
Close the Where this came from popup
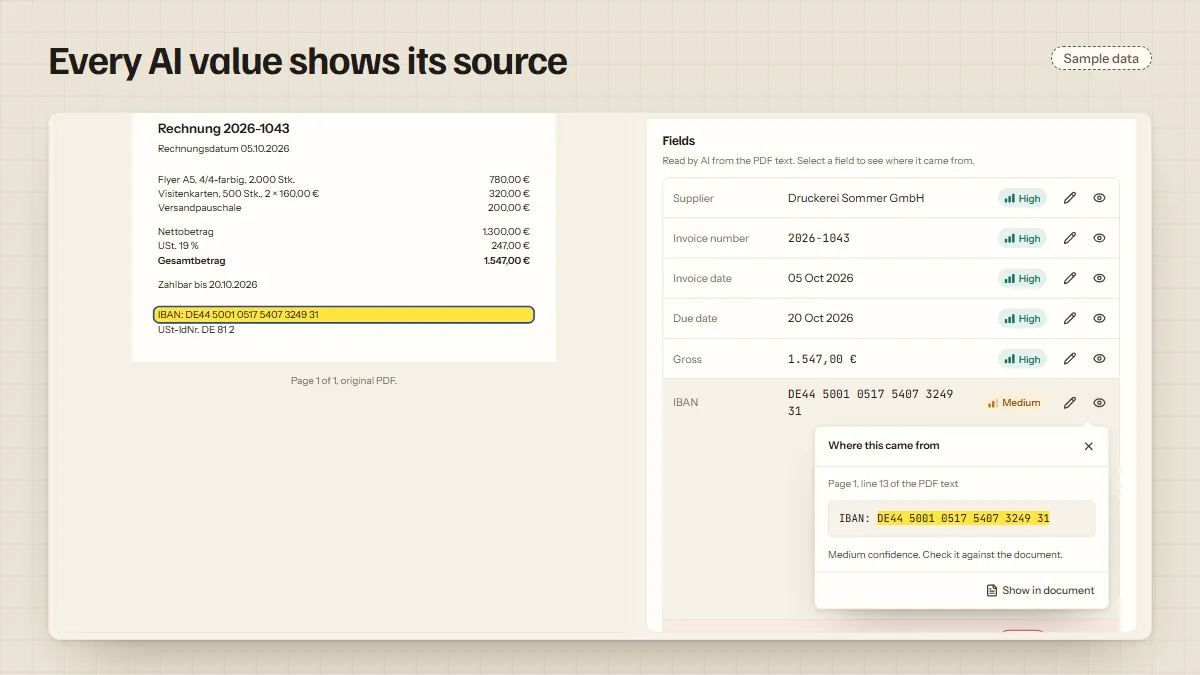pyautogui.click(x=1089, y=446)
